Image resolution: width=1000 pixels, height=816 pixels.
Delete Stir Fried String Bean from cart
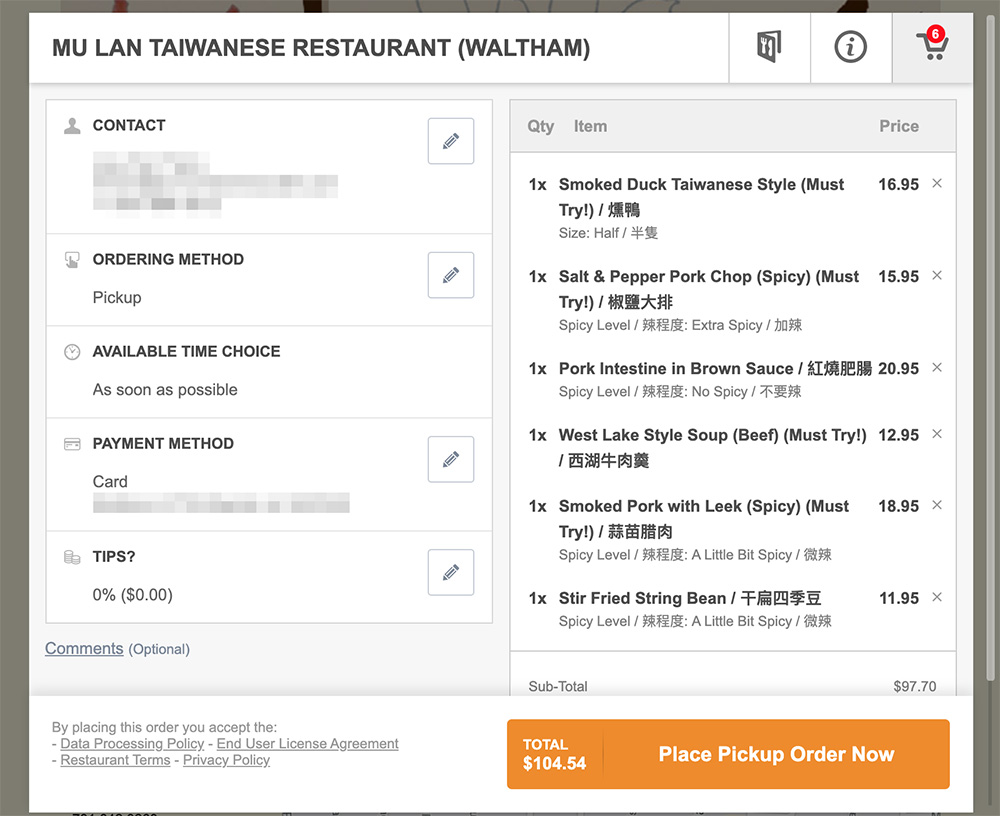[937, 598]
